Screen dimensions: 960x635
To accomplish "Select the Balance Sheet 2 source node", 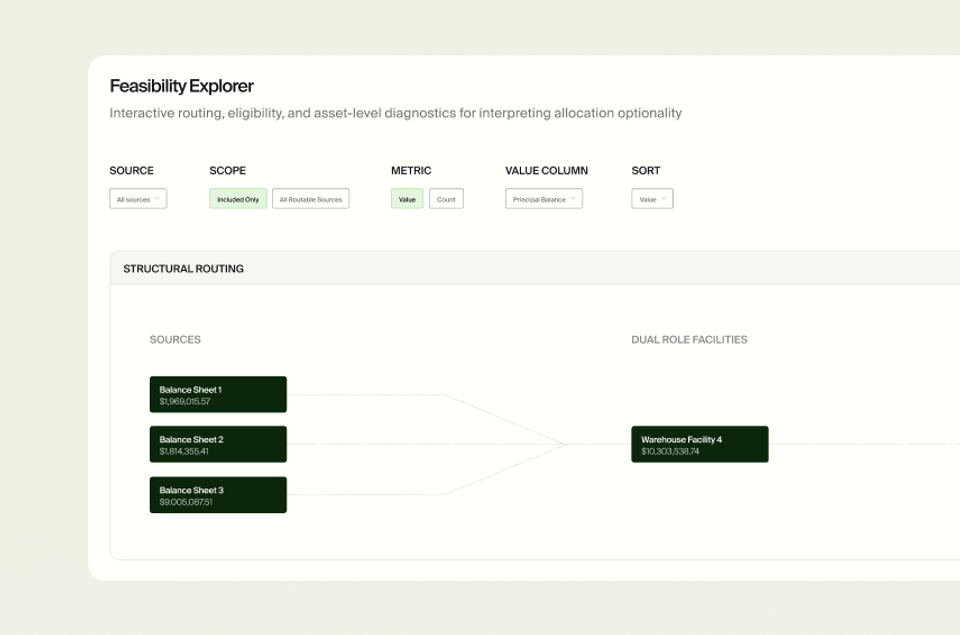I will [218, 444].
